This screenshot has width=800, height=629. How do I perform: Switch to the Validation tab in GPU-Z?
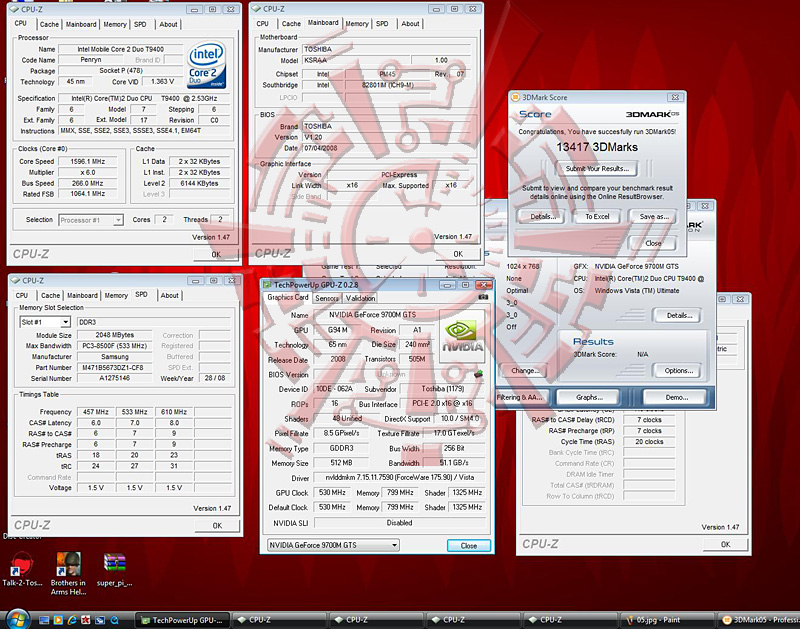360,298
